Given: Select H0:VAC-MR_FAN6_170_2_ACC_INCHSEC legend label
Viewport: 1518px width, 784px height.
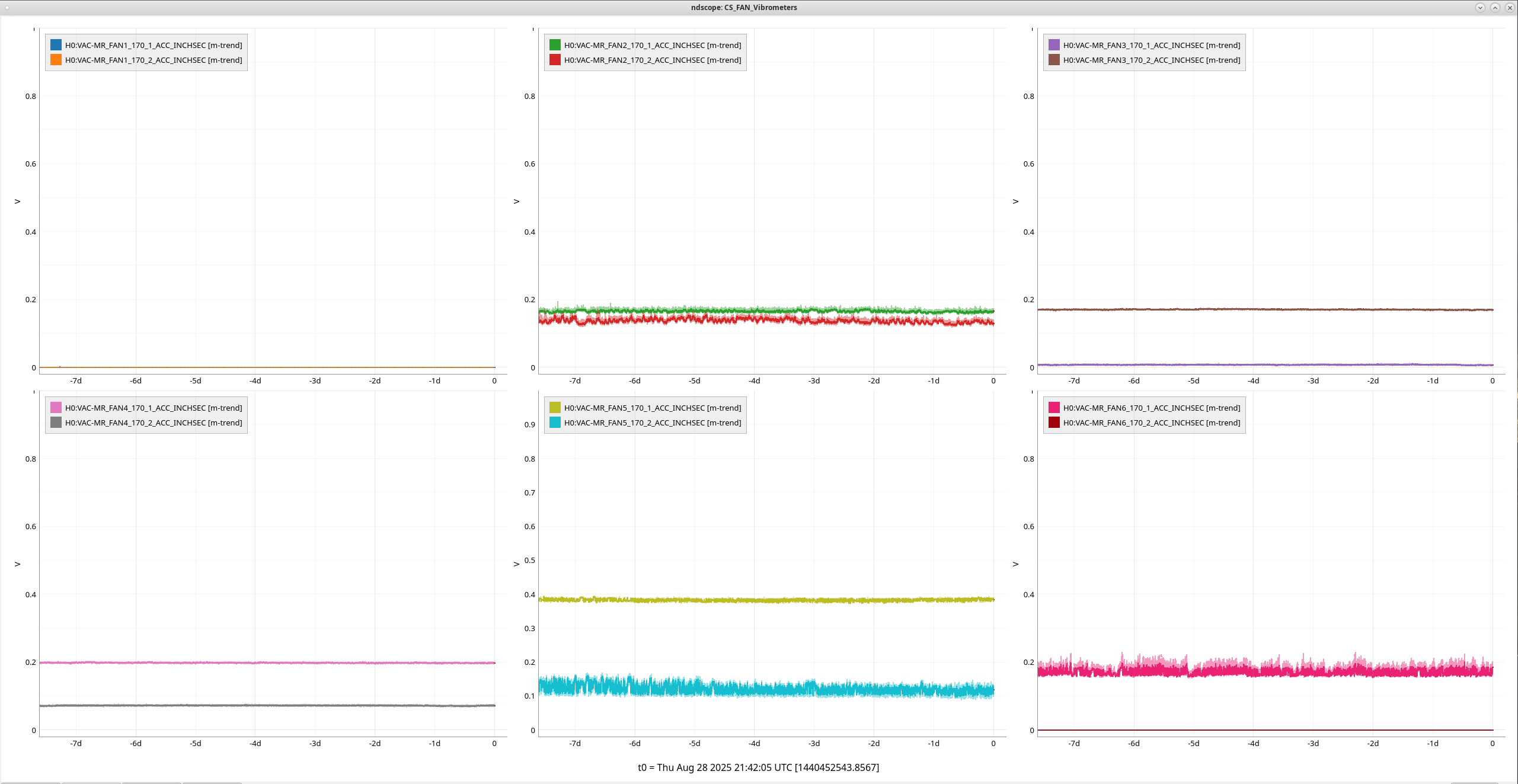Looking at the screenshot, I should click(1152, 423).
